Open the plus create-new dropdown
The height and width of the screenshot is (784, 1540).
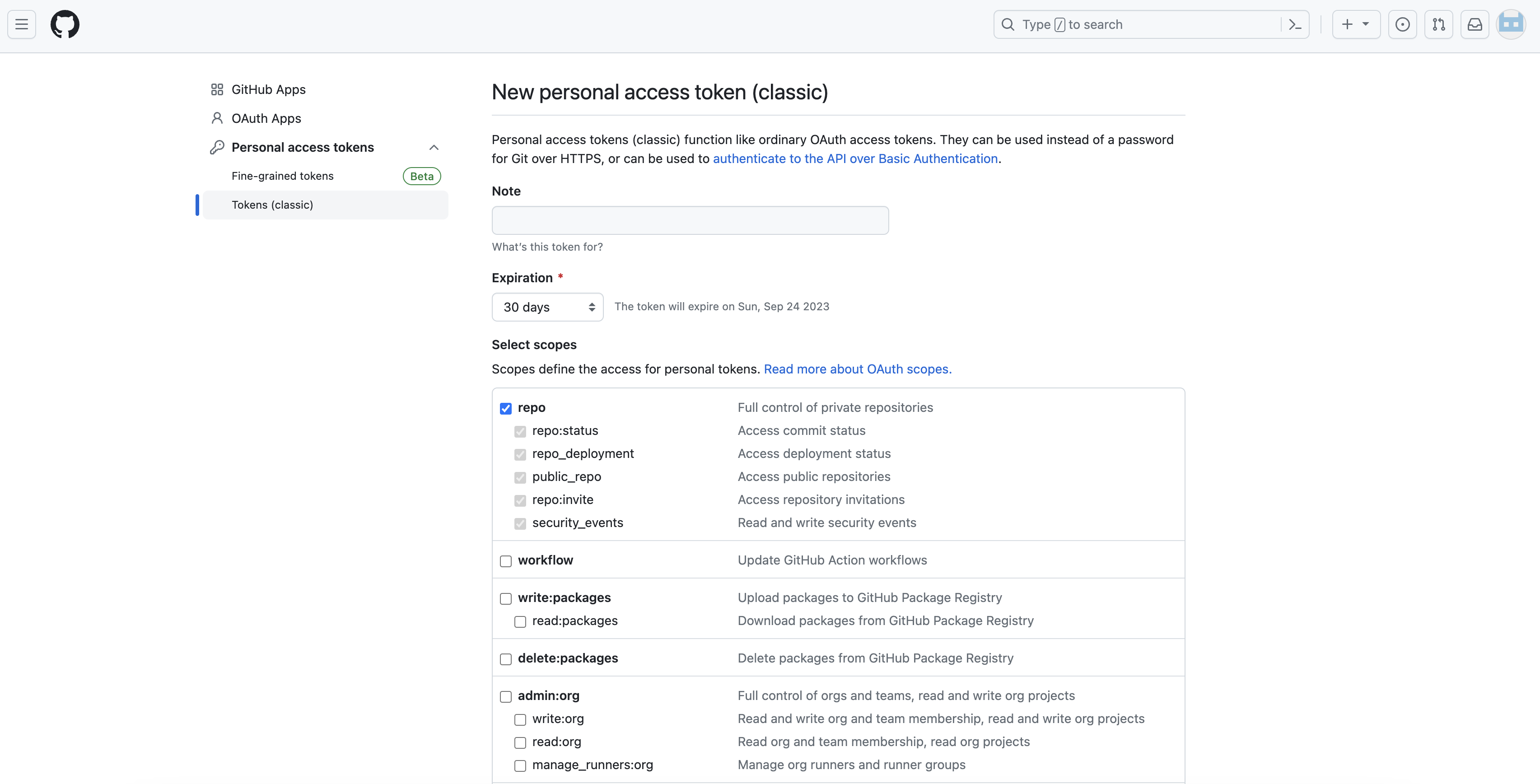point(1355,24)
